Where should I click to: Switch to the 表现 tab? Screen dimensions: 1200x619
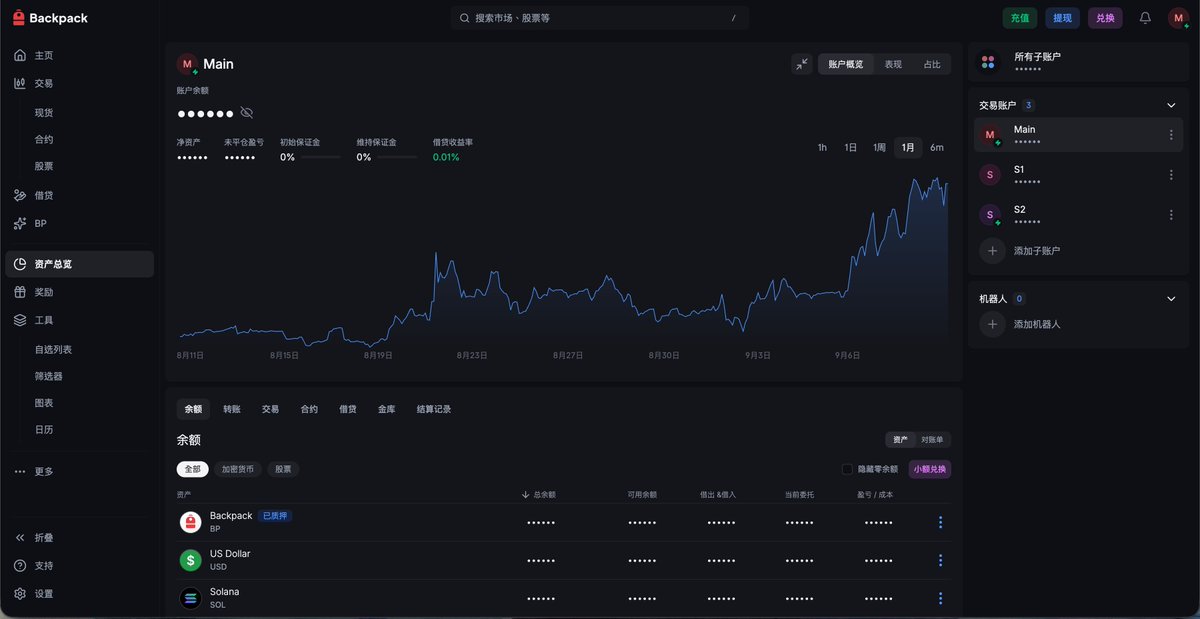893,64
